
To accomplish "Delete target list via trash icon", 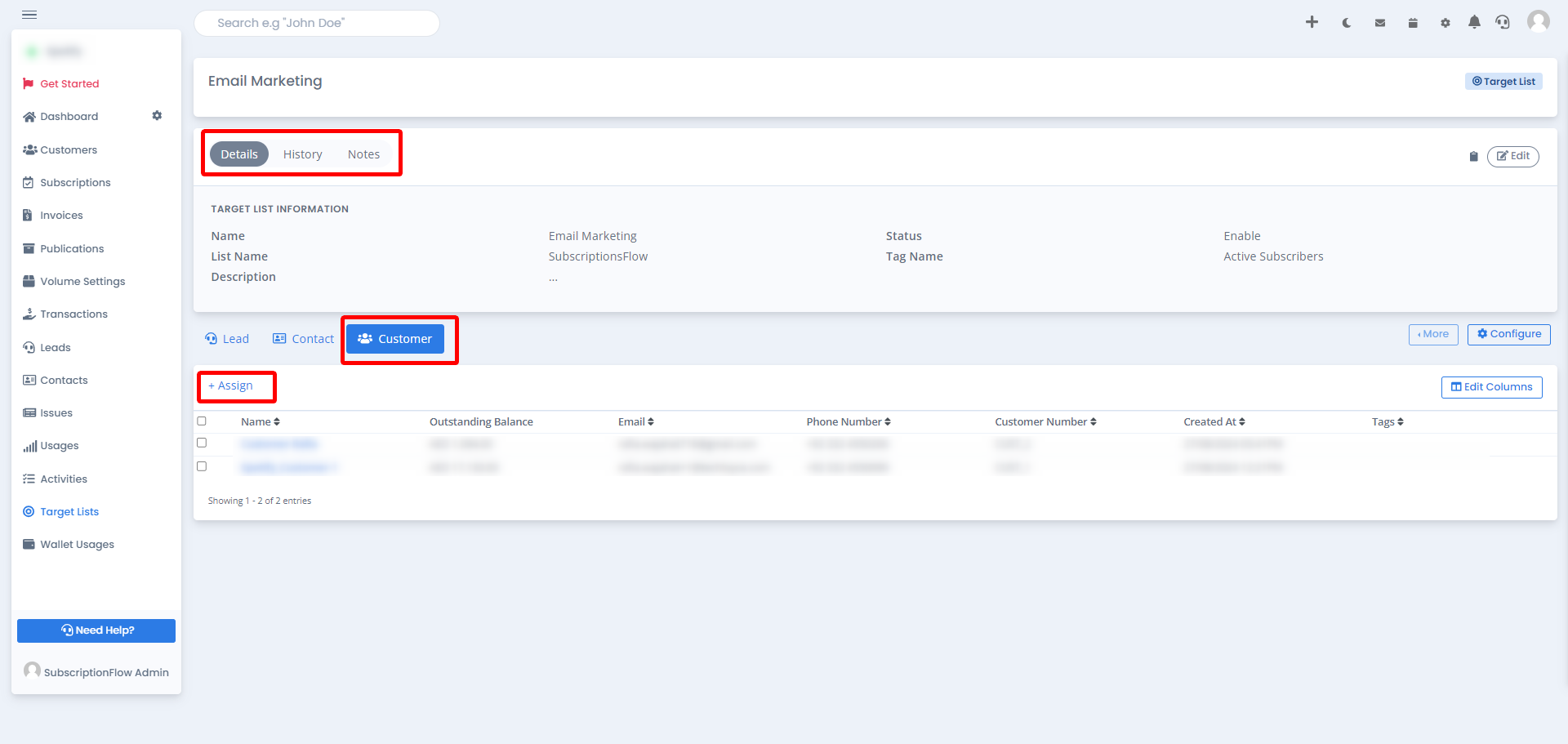I will [1473, 156].
